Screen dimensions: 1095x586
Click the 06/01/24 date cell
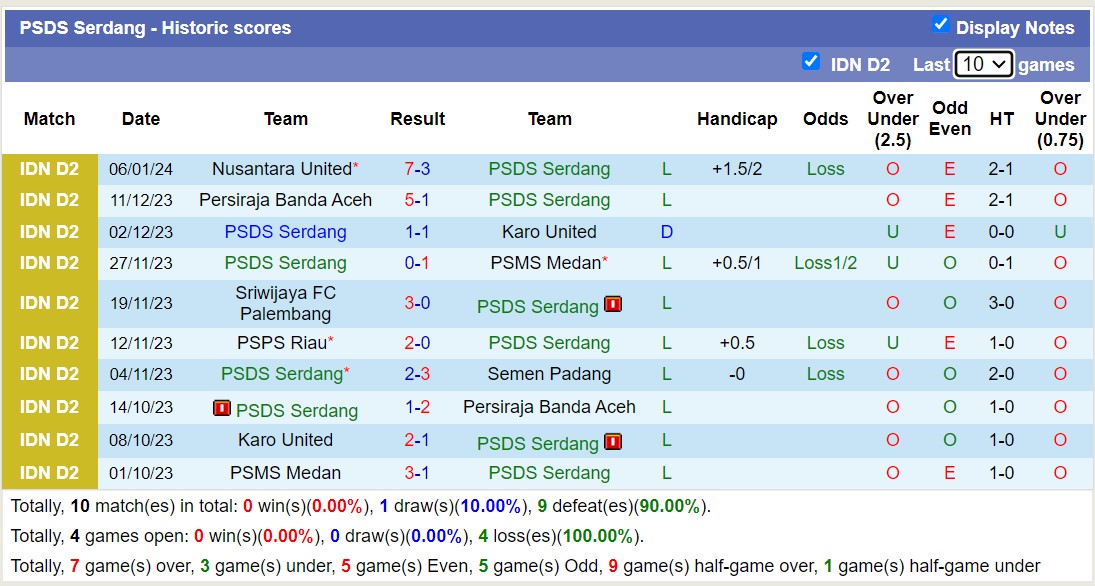pos(140,168)
